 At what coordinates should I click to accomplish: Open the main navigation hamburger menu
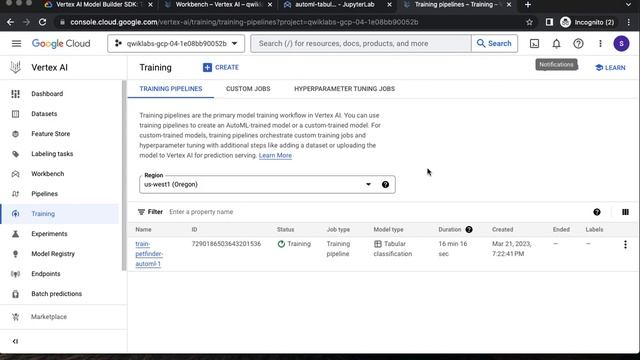click(x=16, y=43)
